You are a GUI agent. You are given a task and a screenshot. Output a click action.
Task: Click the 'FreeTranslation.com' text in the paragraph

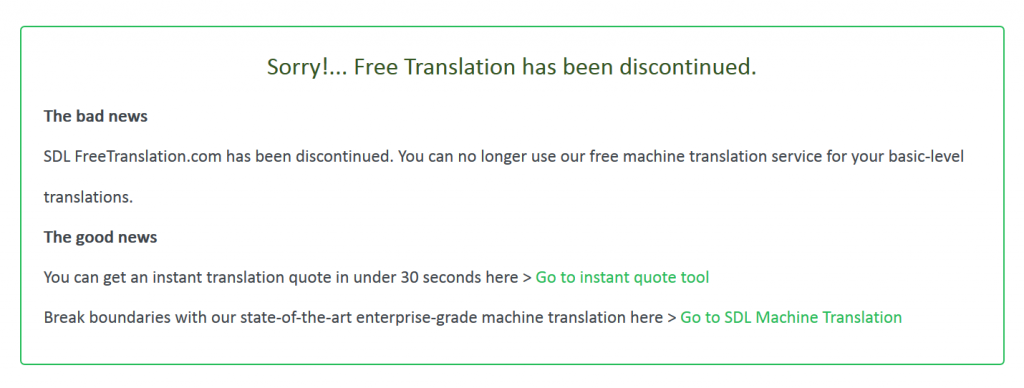(148, 157)
